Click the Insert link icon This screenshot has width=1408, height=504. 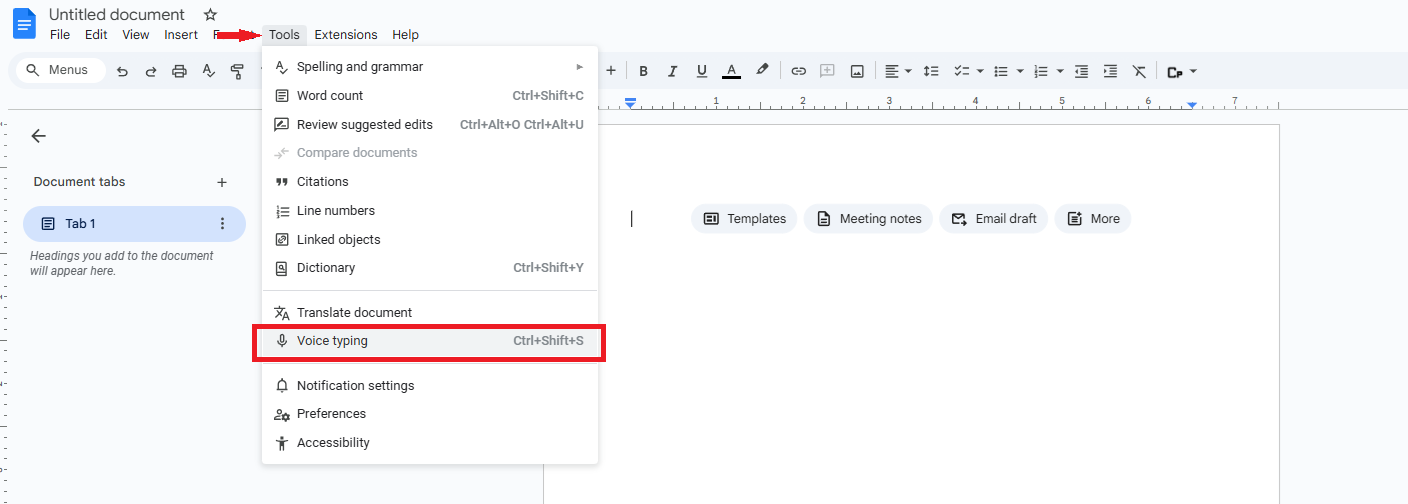798,71
